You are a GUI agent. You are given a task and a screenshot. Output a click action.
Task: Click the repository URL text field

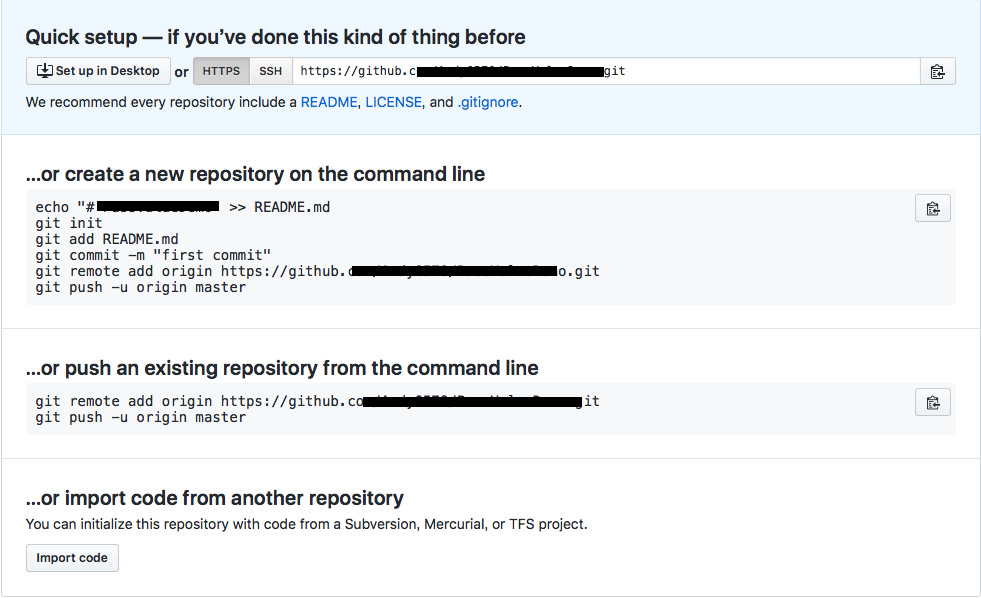pyautogui.click(x=605, y=71)
